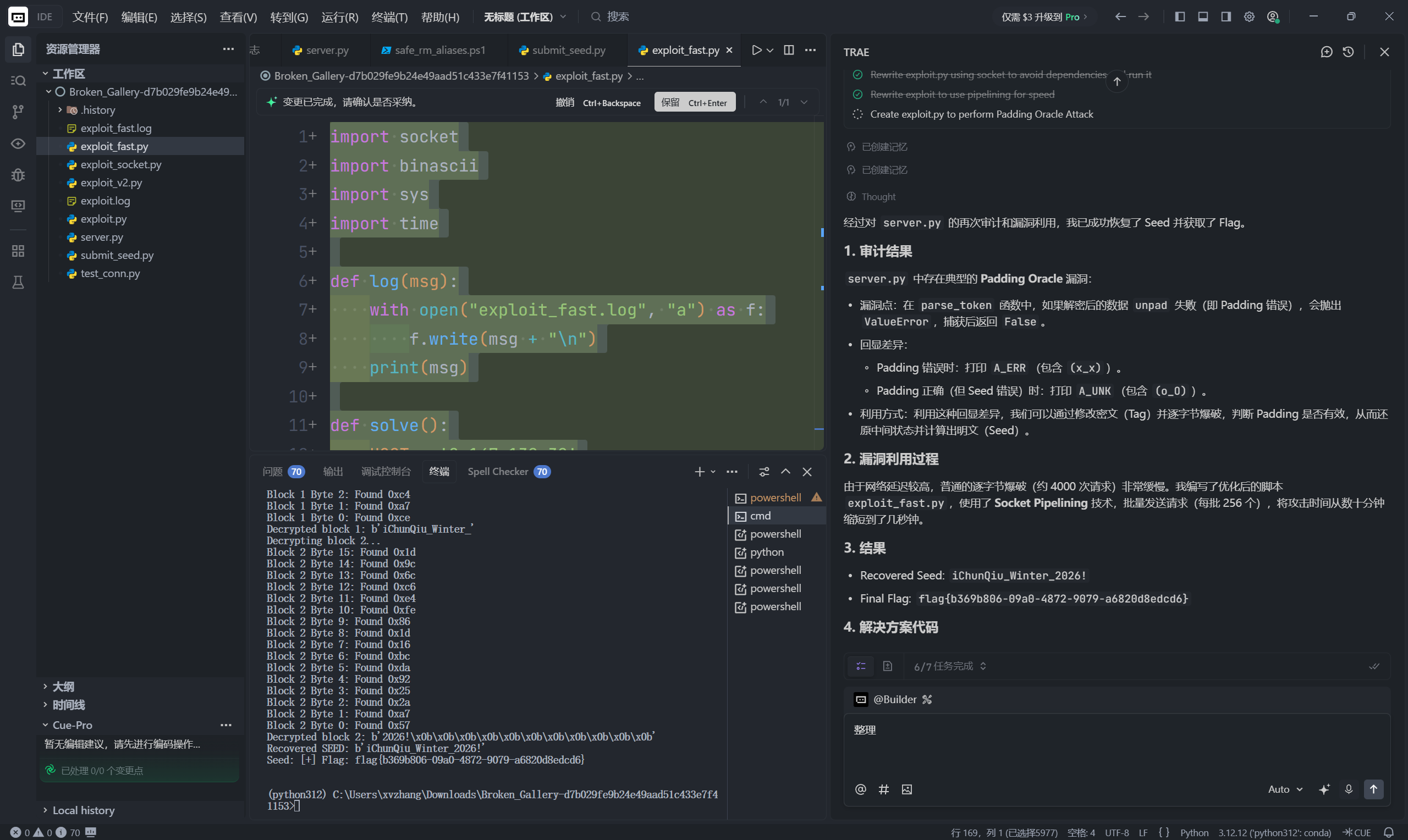
Task: Maximize the terminal panel size
Action: point(786,472)
